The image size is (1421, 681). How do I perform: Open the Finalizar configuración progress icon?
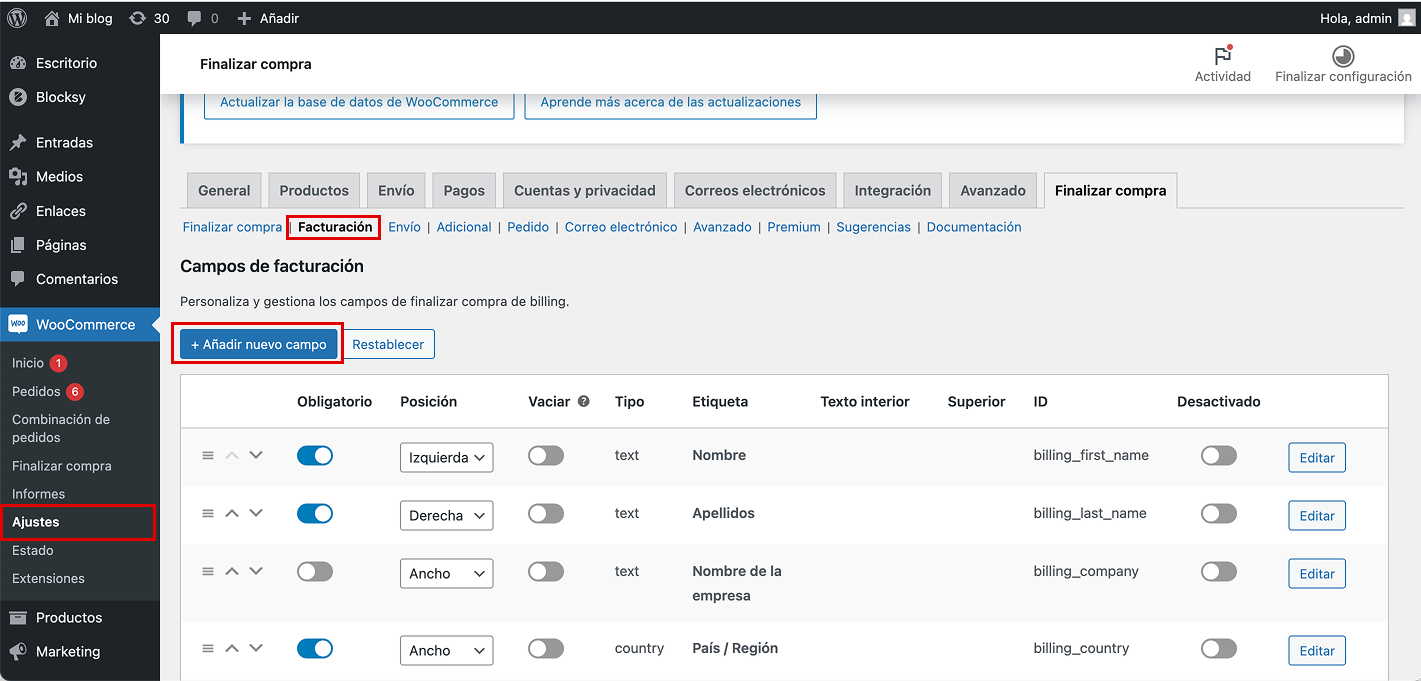tap(1343, 55)
